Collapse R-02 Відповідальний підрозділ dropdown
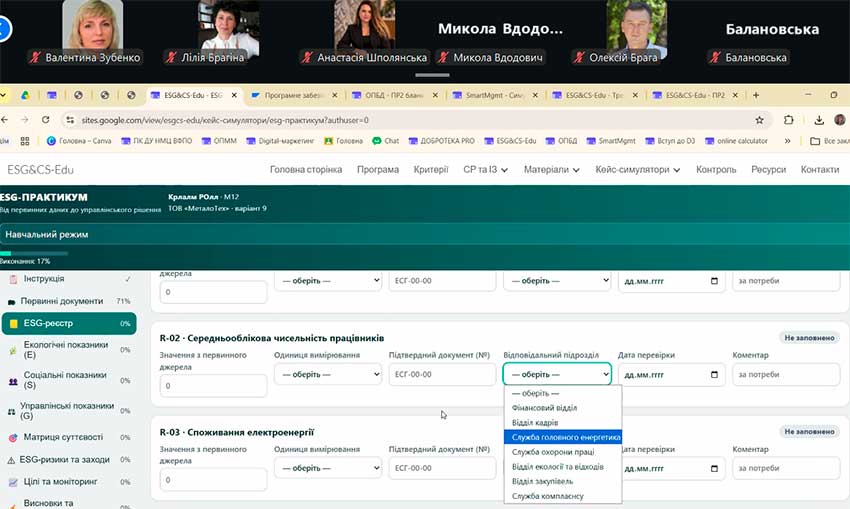The height and width of the screenshot is (509, 850). point(557,375)
